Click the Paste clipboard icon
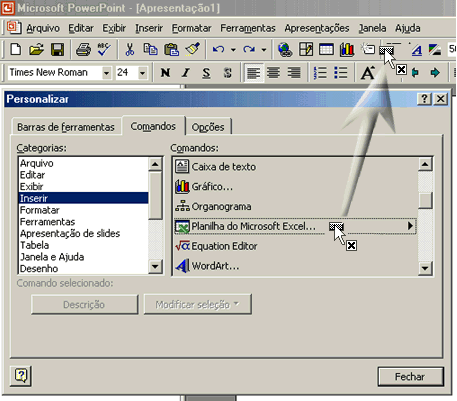This screenshot has height=401, width=457. point(171,50)
